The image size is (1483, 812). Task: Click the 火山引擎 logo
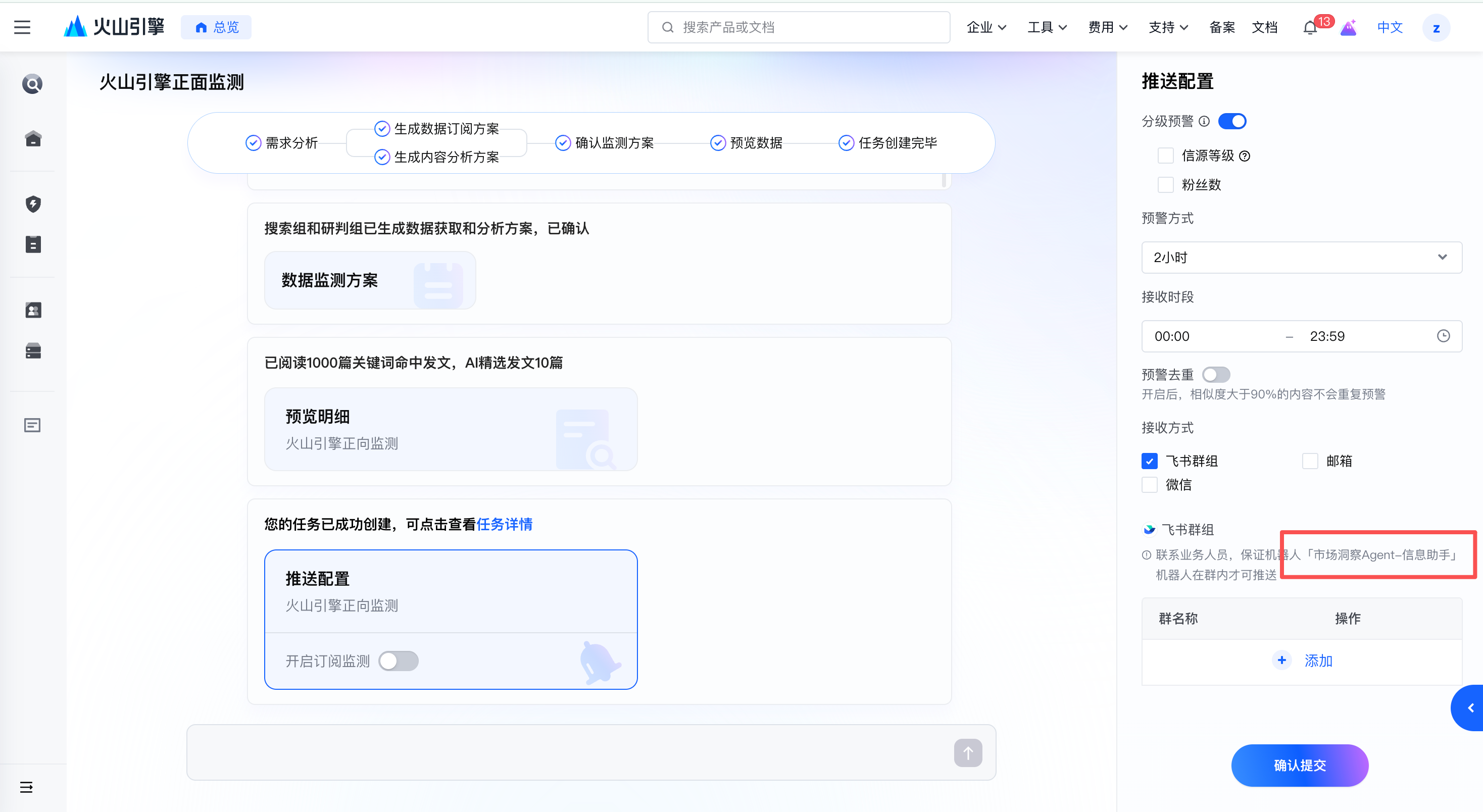point(114,26)
